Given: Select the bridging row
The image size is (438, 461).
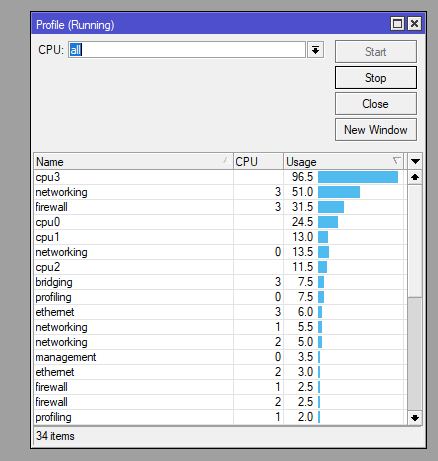Looking at the screenshot, I should click(x=219, y=282).
